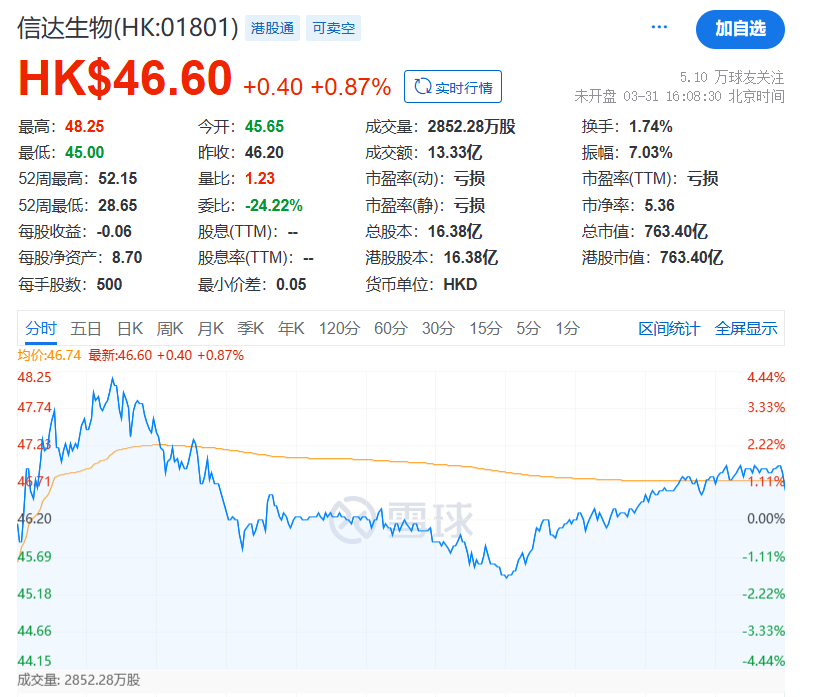
Task: Open the 月K chart tab
Action: tap(210, 329)
